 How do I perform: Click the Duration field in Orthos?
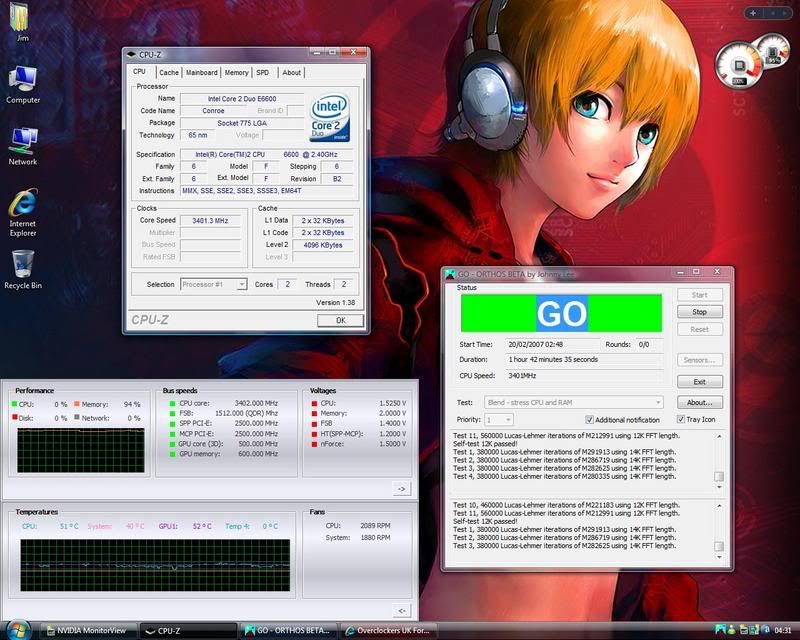point(584,359)
